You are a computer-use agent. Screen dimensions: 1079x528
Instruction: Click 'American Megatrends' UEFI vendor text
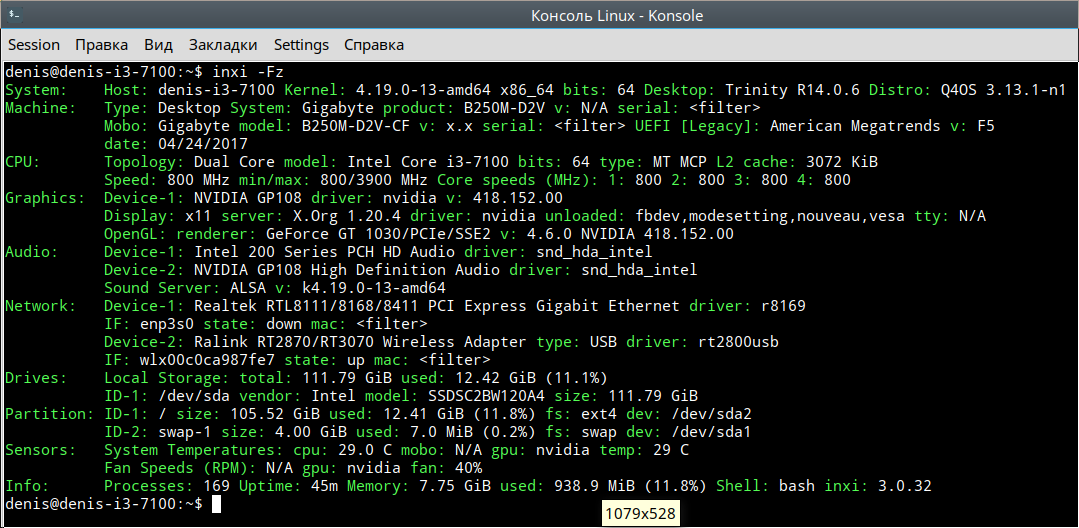tap(856, 126)
